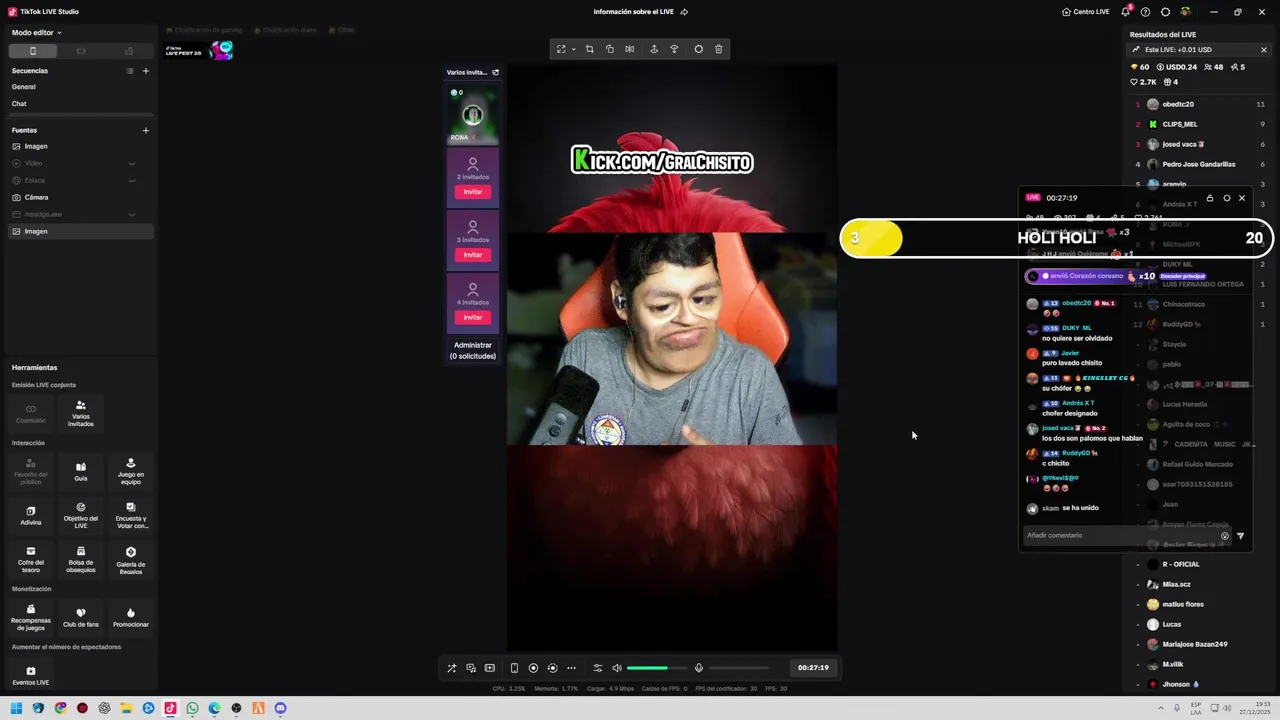The image size is (1280, 720).
Task: Open Bolsa de obsequios tool
Action: coord(81,559)
